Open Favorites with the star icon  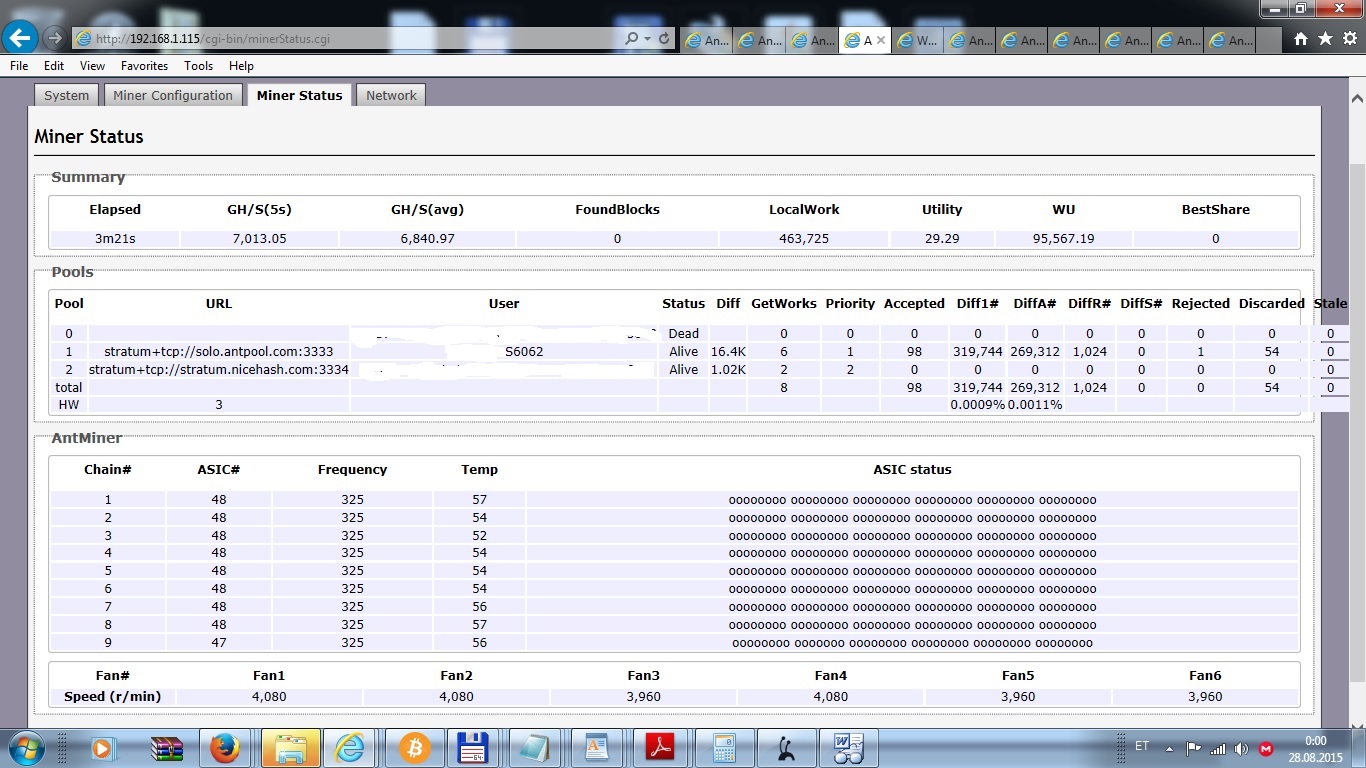(x=1325, y=39)
